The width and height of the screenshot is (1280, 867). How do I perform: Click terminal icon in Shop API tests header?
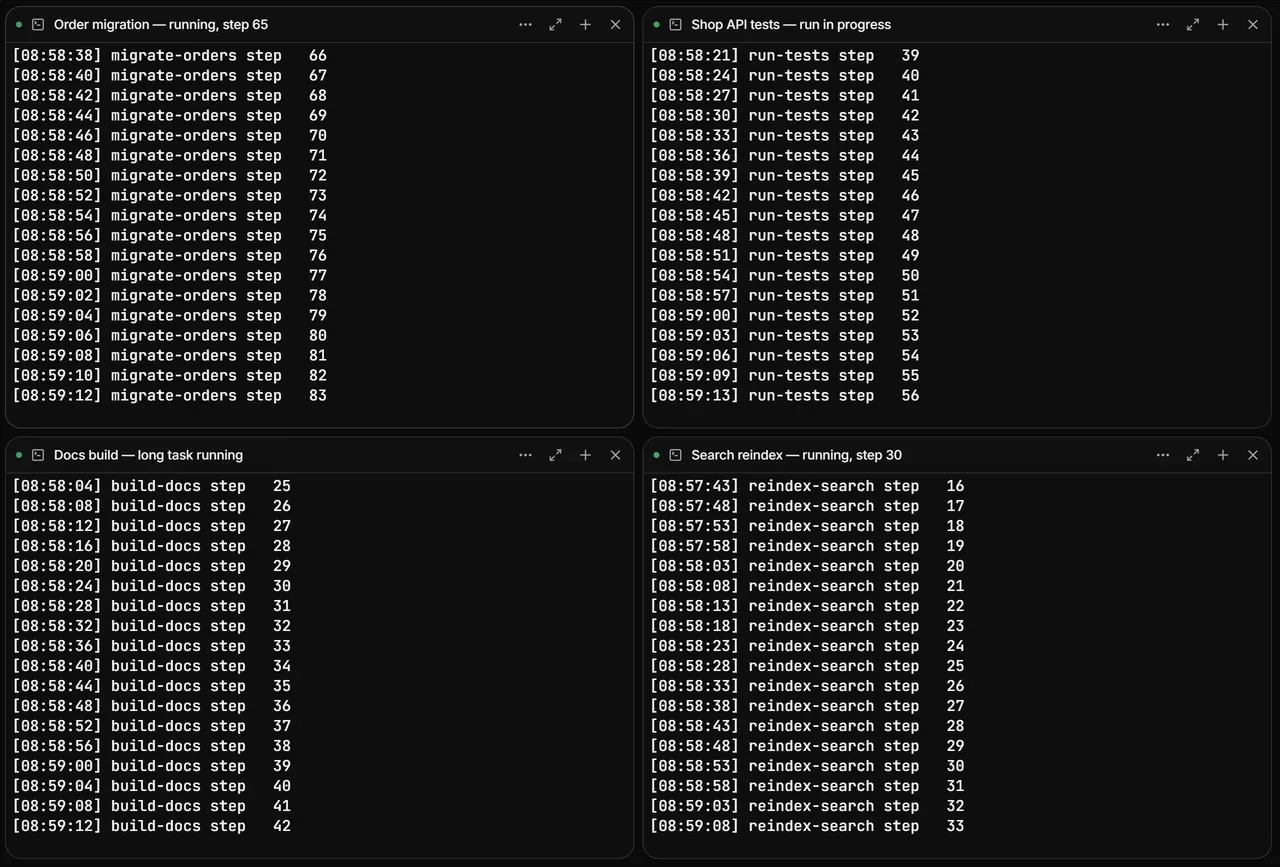675,24
